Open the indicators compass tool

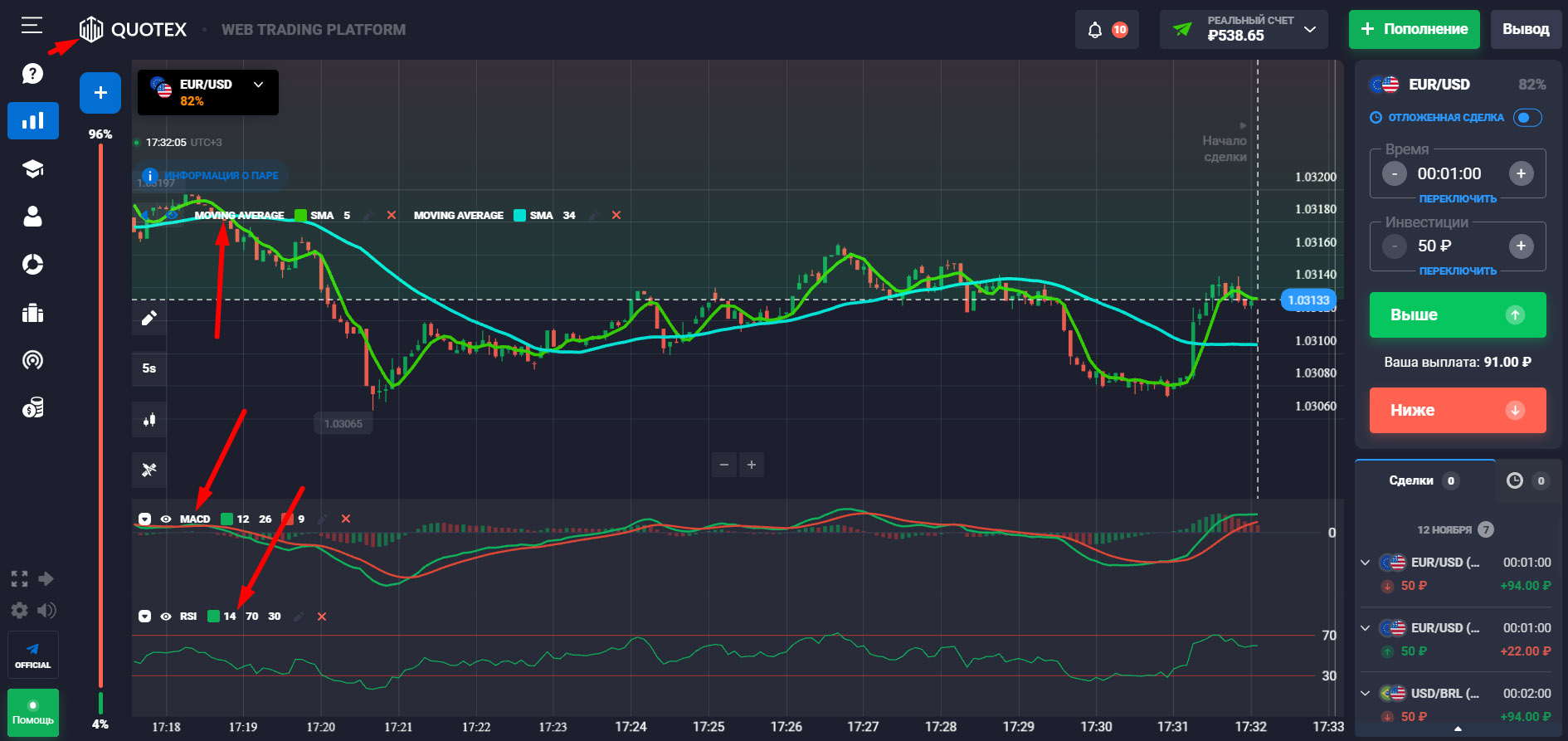(x=149, y=470)
